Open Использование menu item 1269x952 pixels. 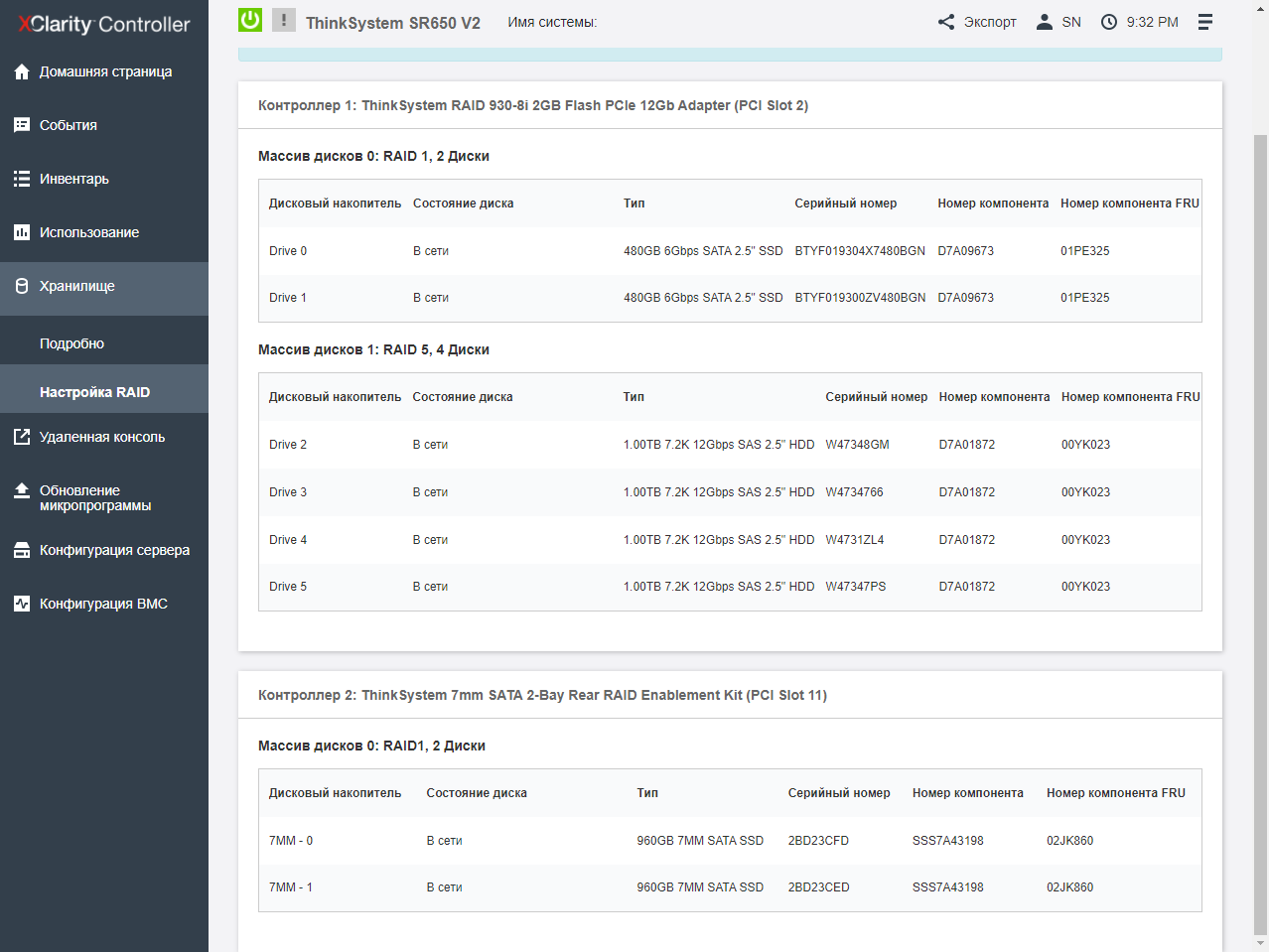[x=104, y=232]
